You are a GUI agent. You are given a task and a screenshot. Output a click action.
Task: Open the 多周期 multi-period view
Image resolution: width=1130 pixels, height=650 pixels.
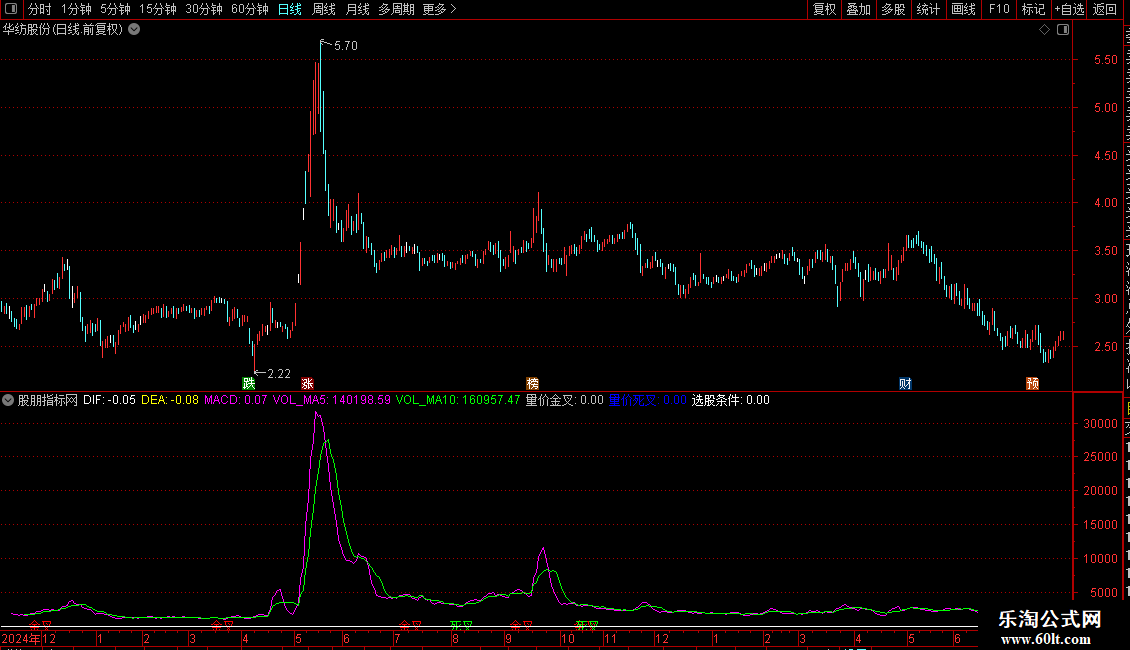tap(396, 9)
